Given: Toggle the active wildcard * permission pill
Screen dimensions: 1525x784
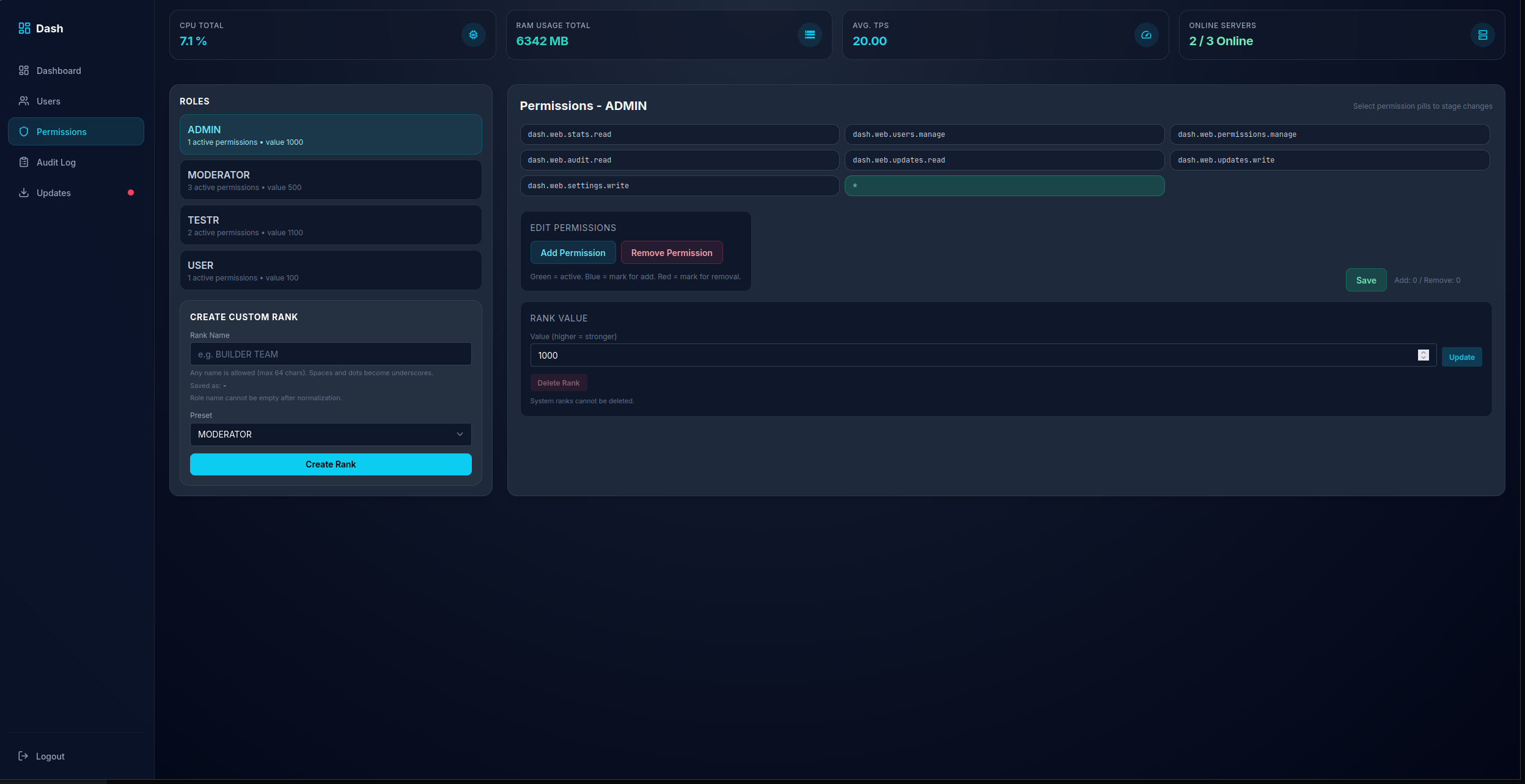Looking at the screenshot, I should point(1004,186).
